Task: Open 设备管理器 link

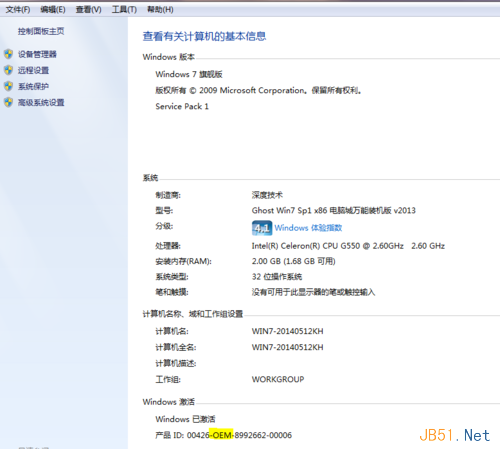Action: point(37,54)
